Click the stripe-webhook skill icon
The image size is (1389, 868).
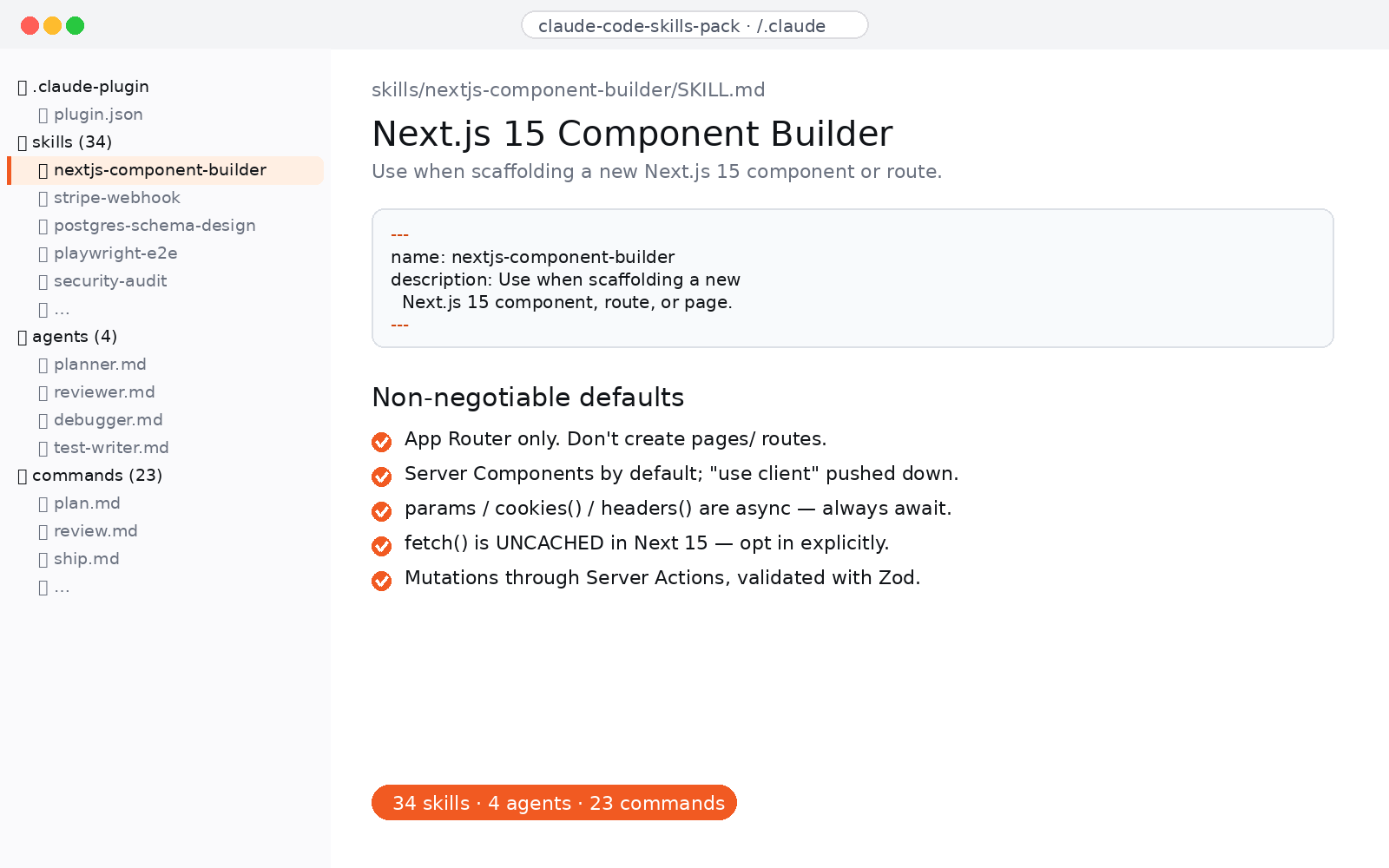tap(43, 198)
